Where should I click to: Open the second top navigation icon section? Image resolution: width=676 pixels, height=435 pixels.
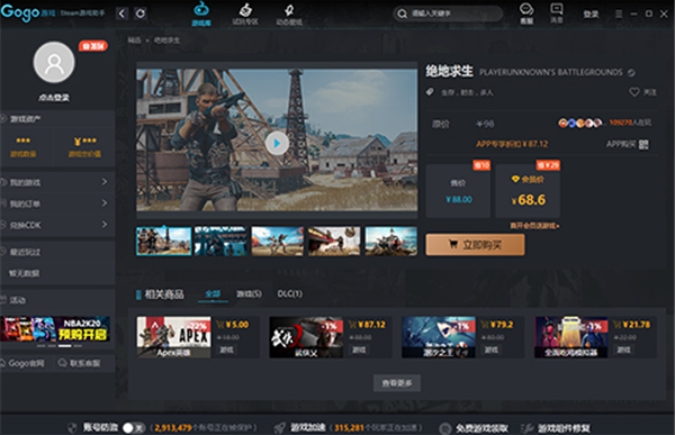coord(245,9)
